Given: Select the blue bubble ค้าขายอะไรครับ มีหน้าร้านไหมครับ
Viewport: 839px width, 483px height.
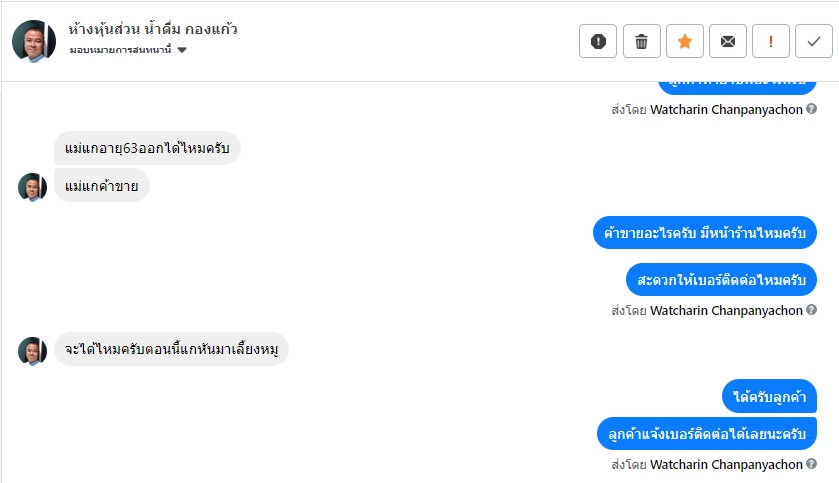Looking at the screenshot, I should point(704,233).
